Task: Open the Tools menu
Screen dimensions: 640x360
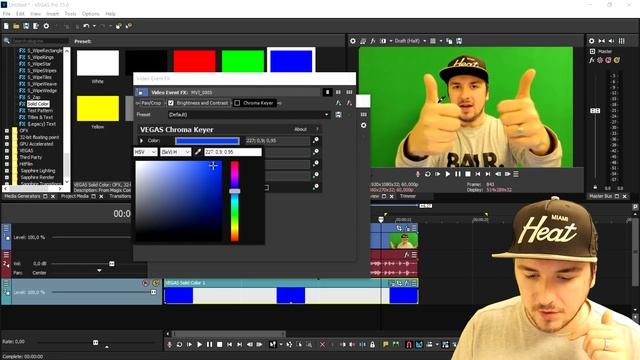Action: 70,14
